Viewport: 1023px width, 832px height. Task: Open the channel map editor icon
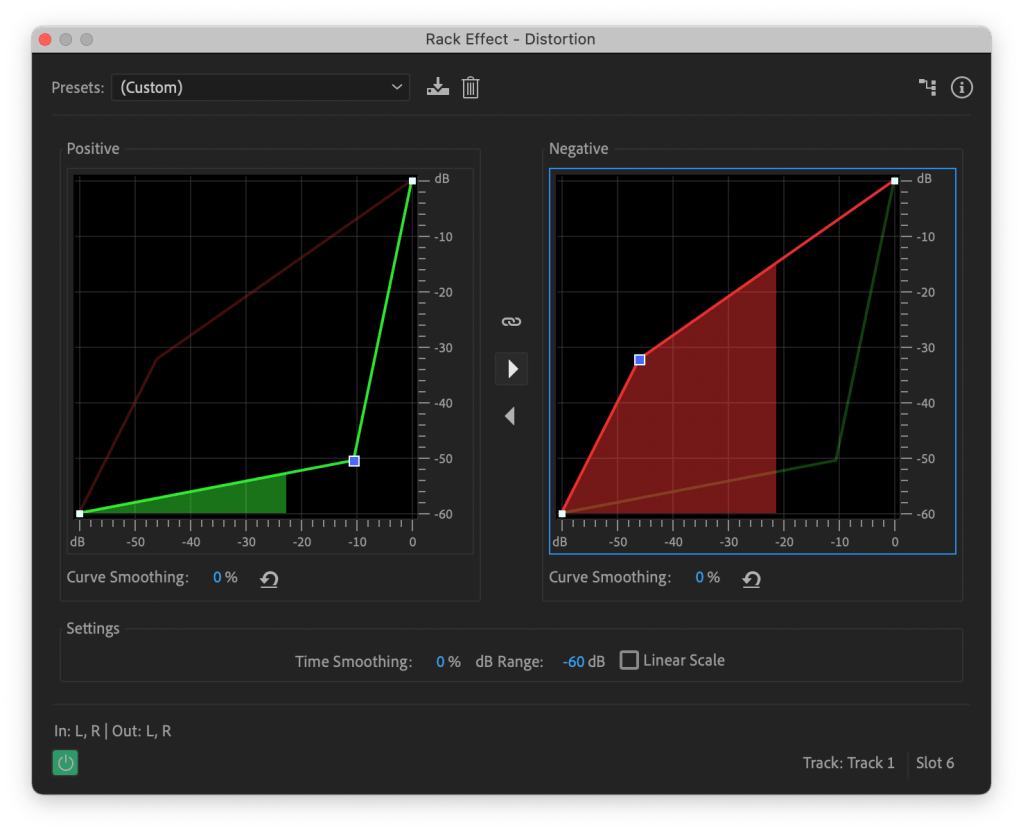point(928,88)
